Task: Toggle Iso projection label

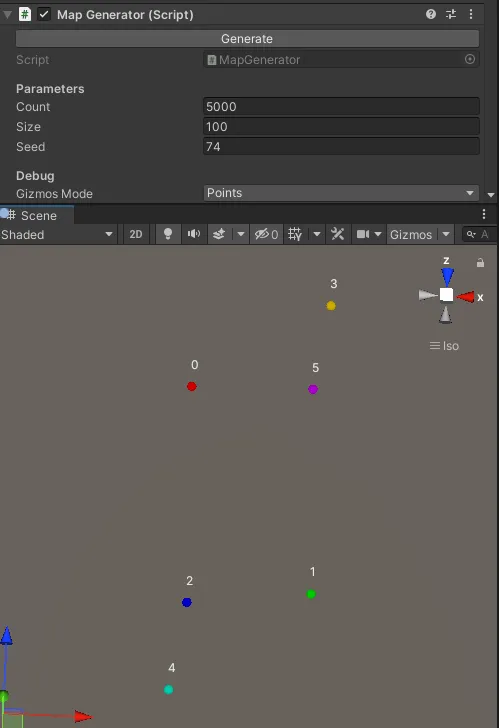Action: pyautogui.click(x=444, y=346)
